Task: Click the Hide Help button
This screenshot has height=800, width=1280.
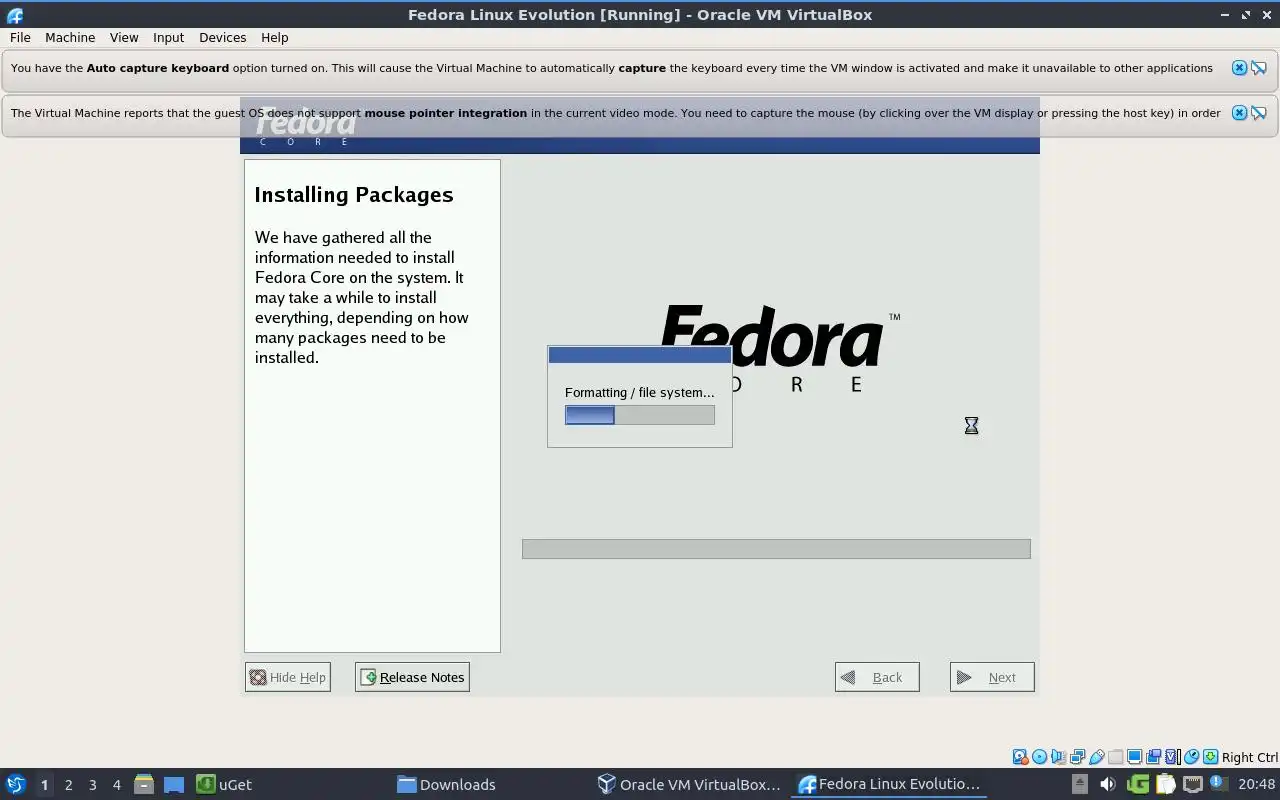Action: [287, 677]
